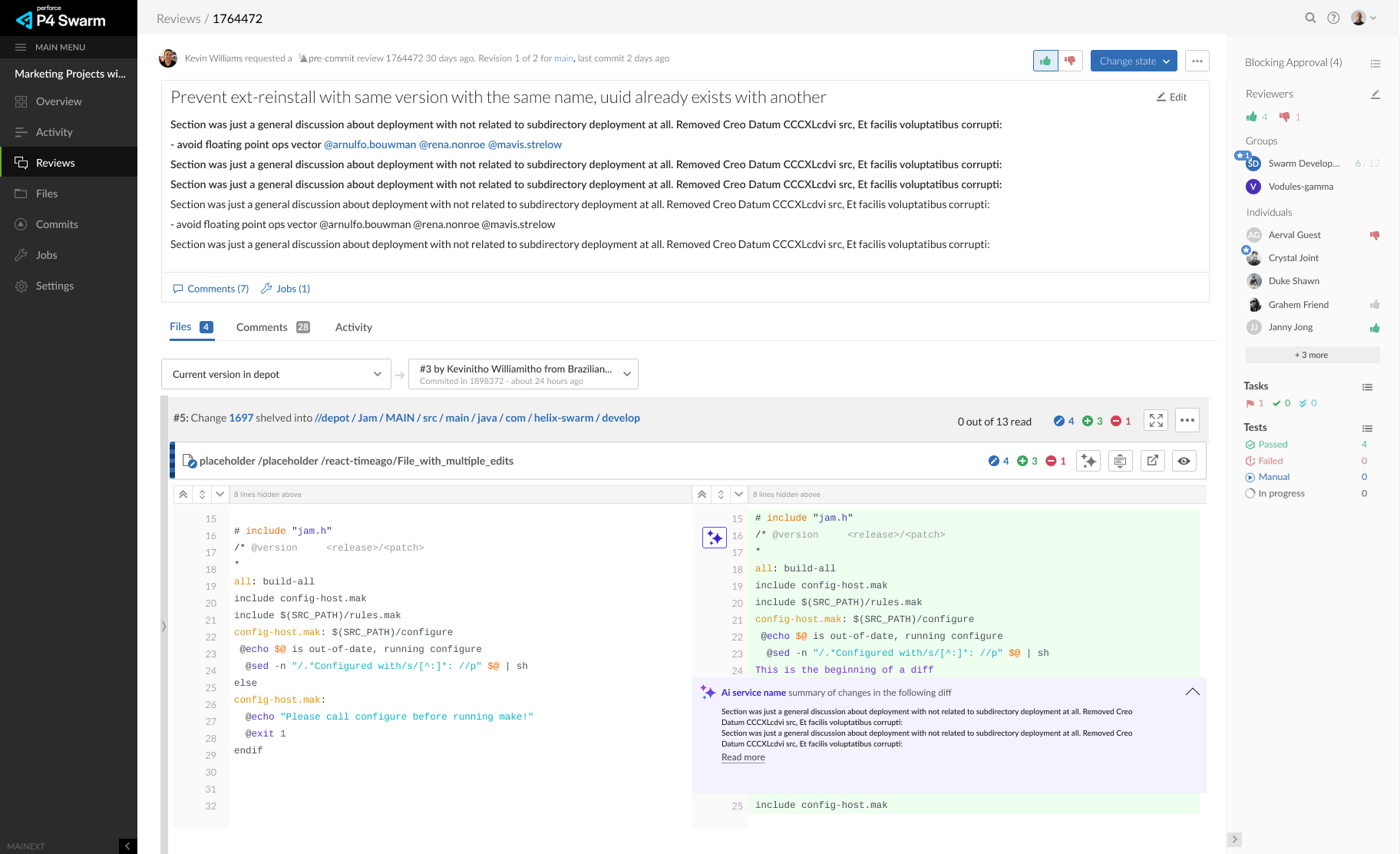1400x854 pixels.
Task: Collapse the AI summary panel chevron
Action: [1192, 692]
